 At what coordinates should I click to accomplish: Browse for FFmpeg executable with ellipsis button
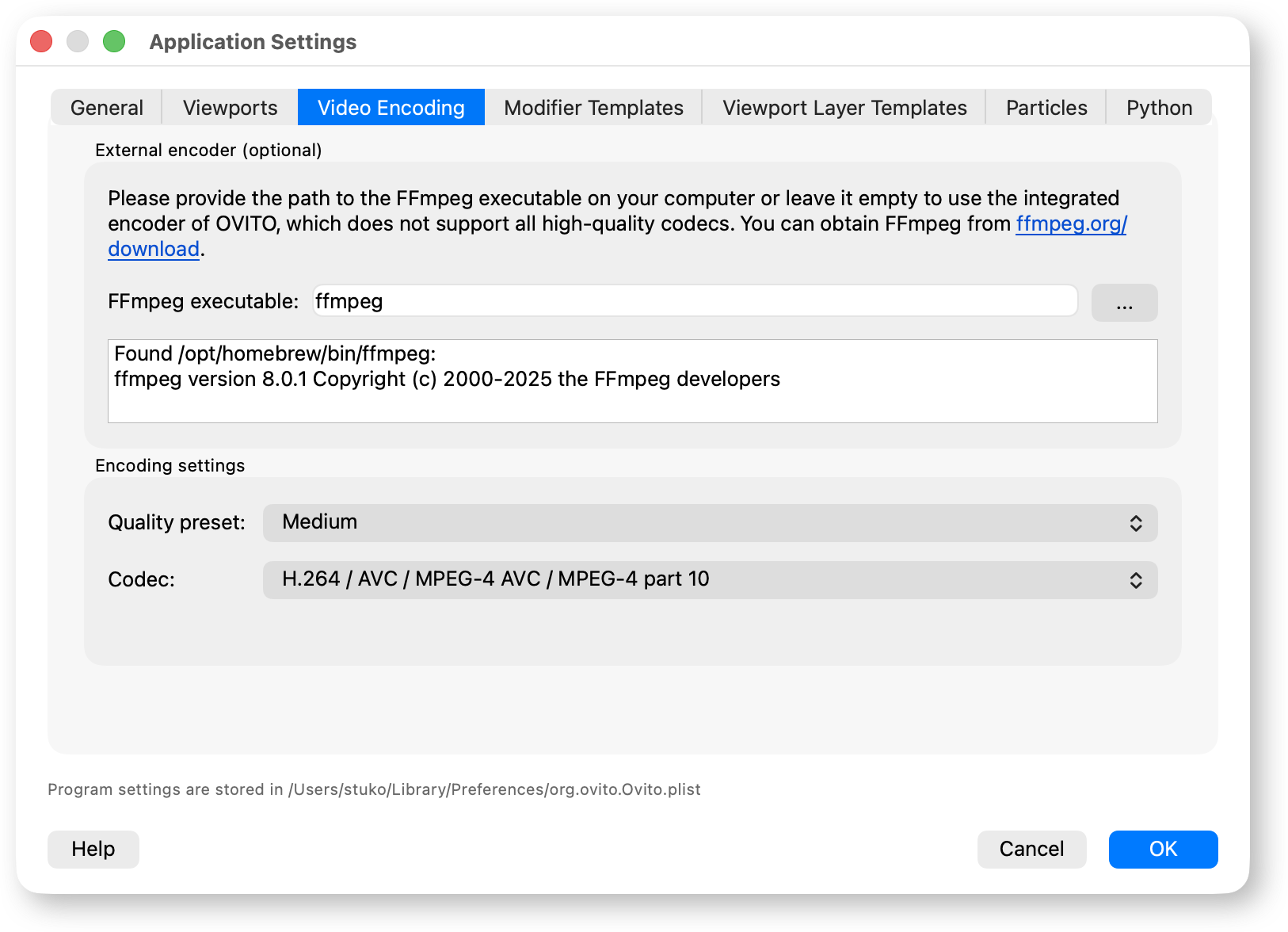click(x=1124, y=303)
